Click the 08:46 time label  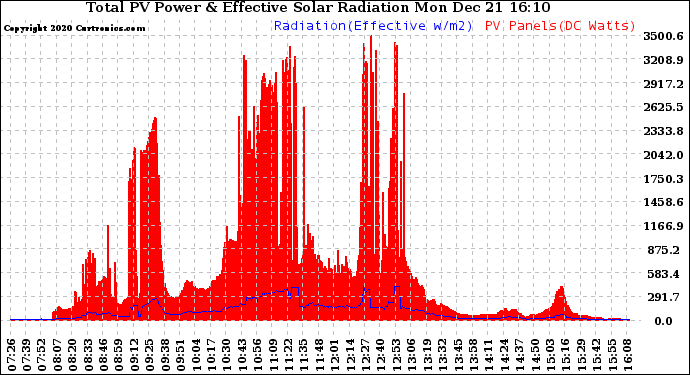pos(103,355)
